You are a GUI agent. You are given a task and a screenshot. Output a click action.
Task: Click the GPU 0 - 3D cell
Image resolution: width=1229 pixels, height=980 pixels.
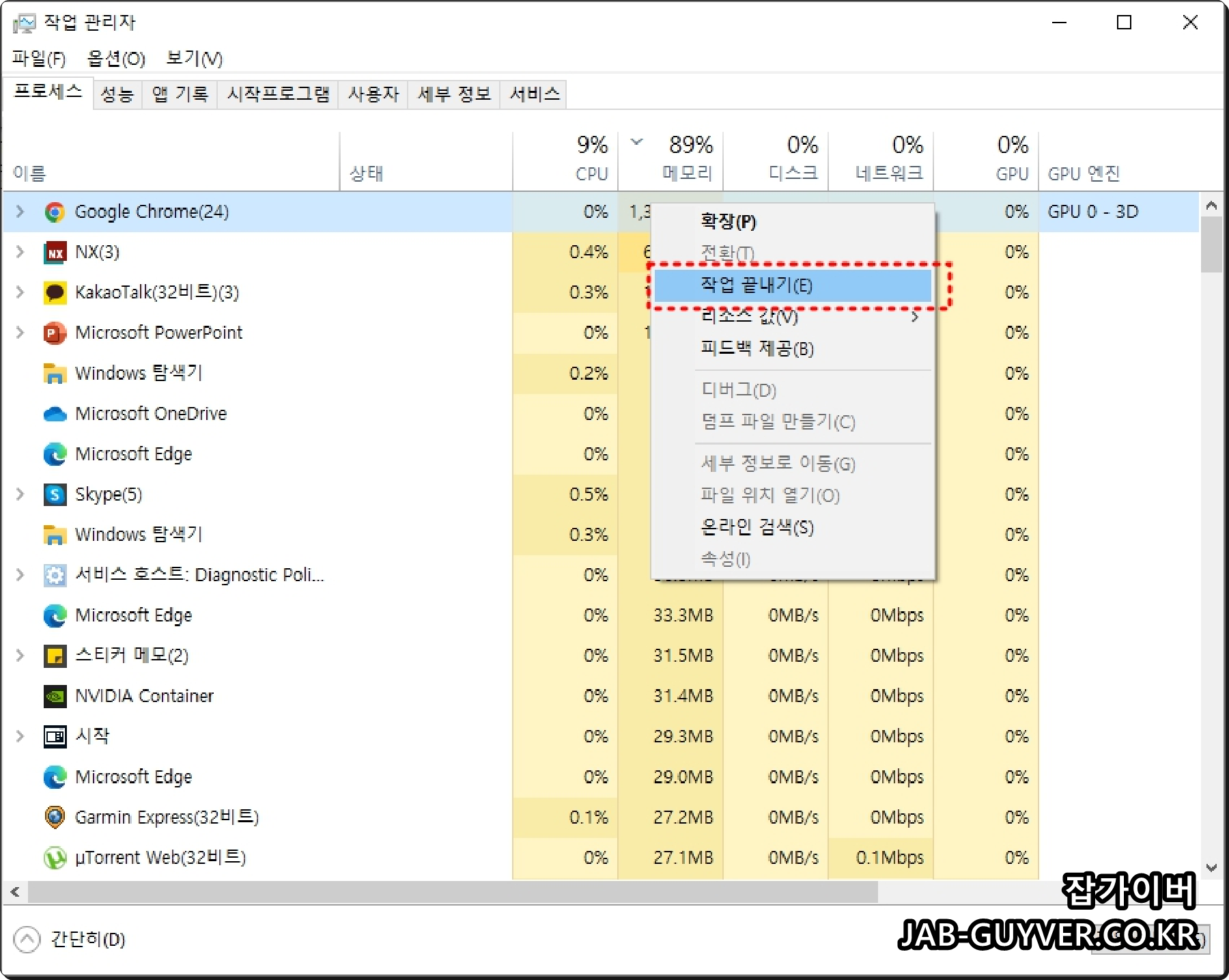(1092, 212)
